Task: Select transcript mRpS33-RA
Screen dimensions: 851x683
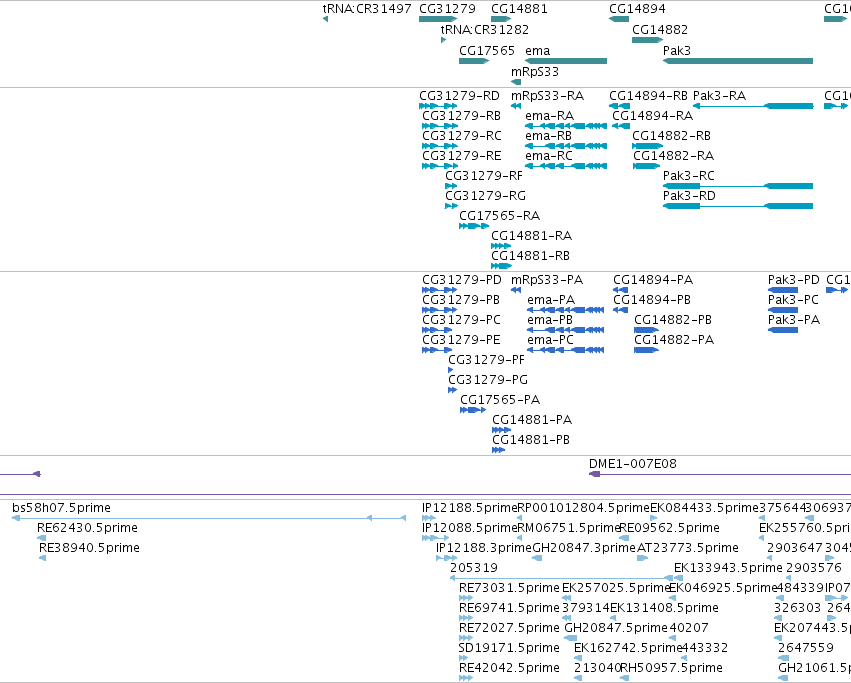Action: coord(548,96)
